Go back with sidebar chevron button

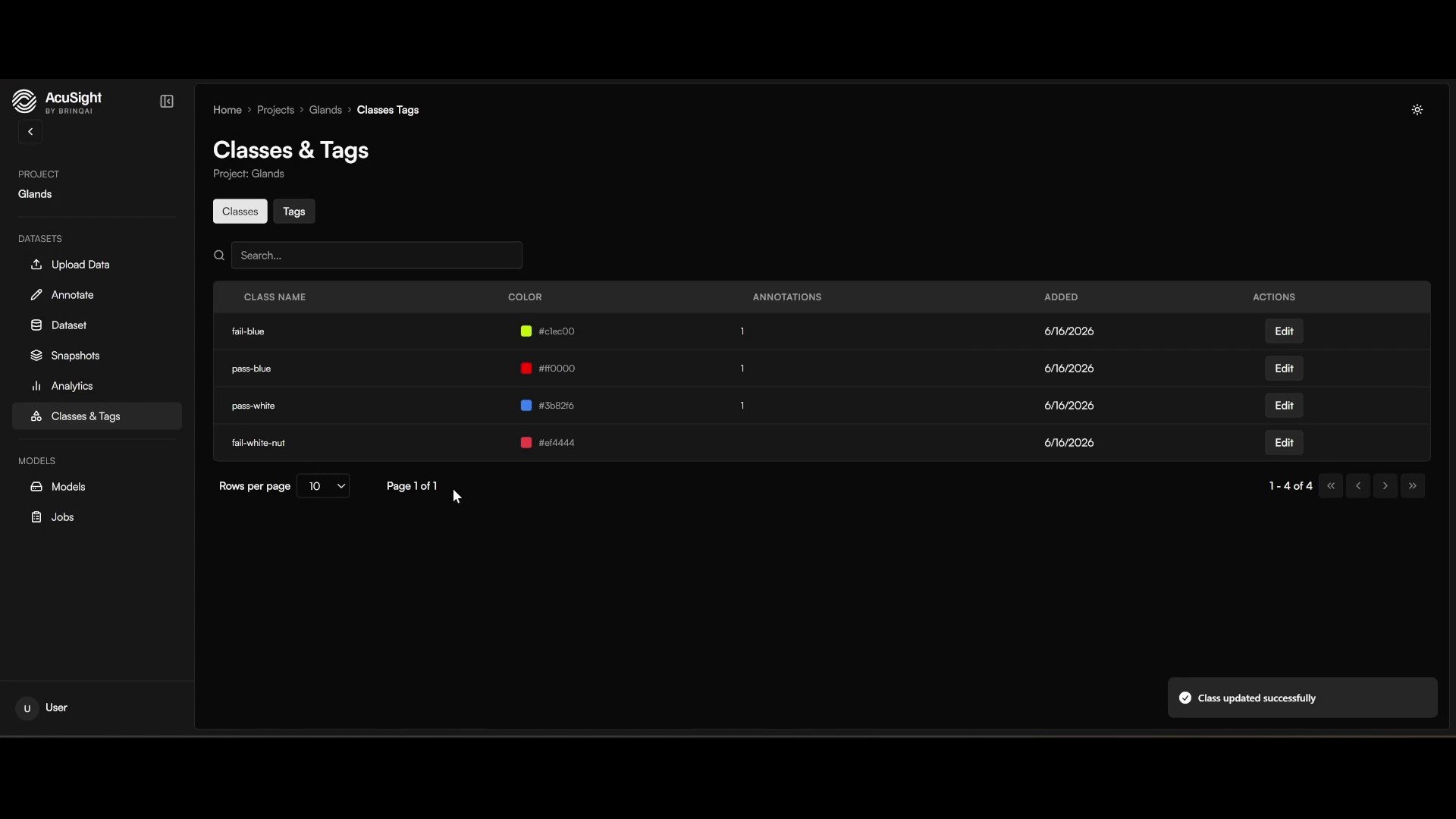30,132
